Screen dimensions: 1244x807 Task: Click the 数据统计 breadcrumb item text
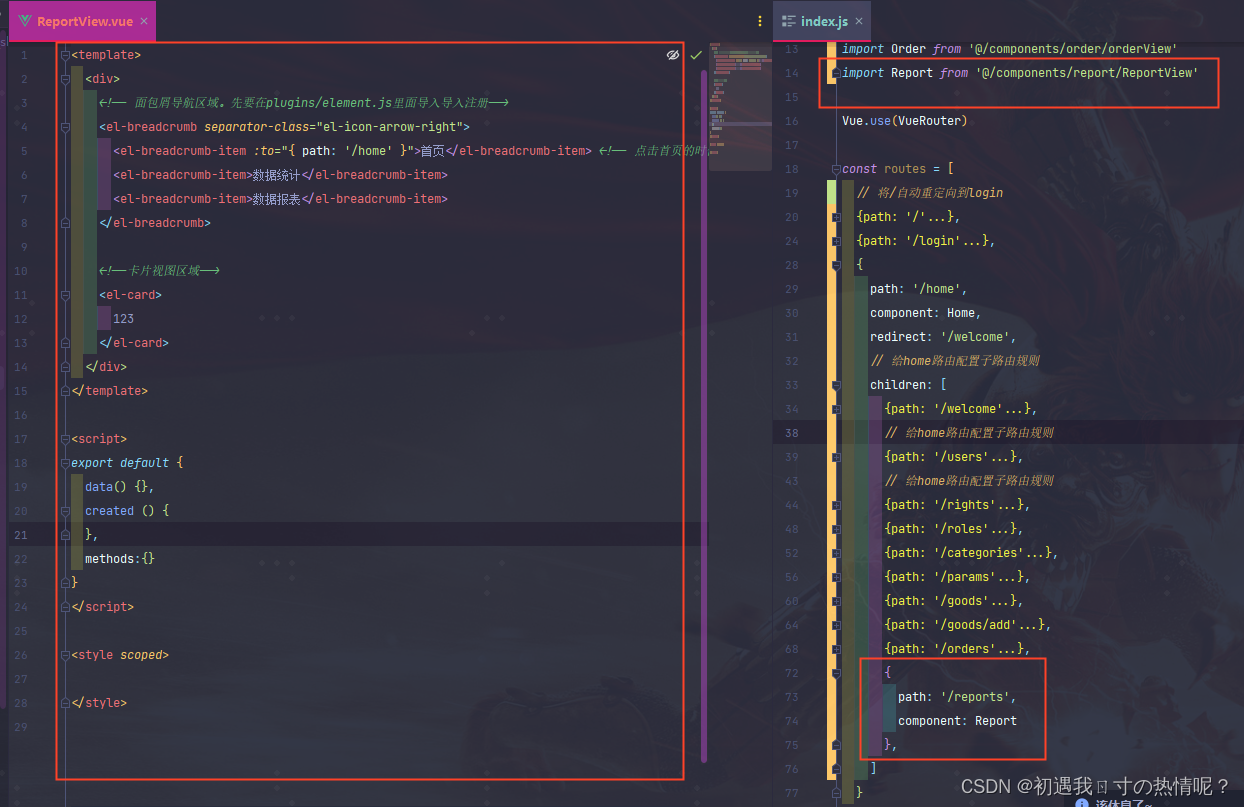coord(276,175)
